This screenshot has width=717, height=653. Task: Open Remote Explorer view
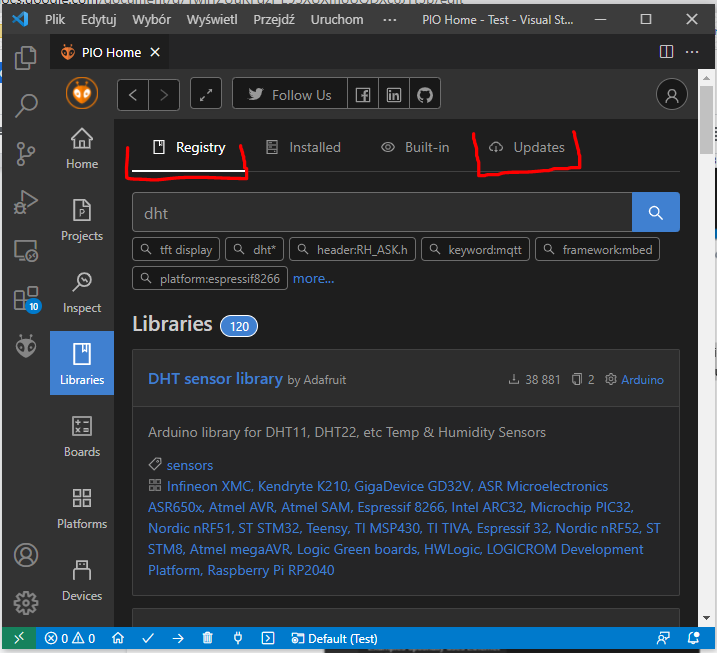point(26,250)
